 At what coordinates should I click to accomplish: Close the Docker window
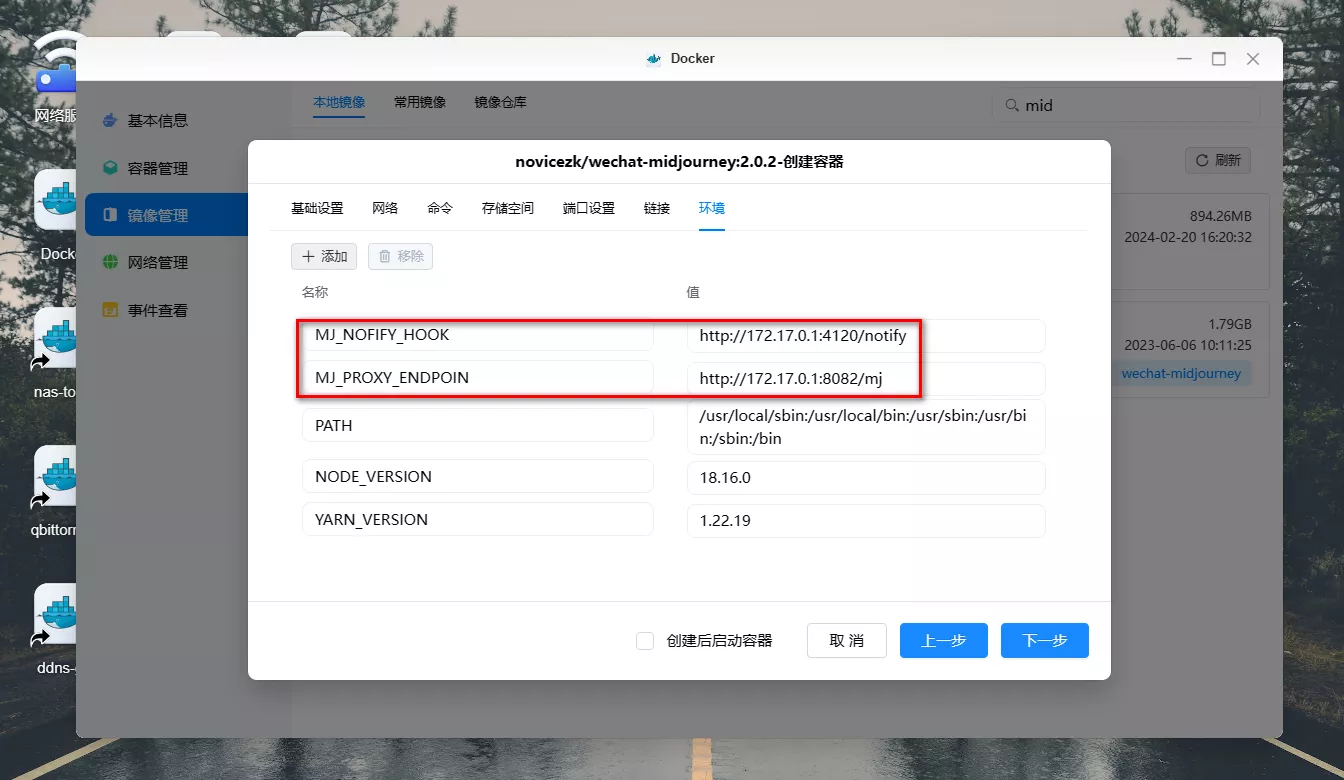click(1253, 59)
